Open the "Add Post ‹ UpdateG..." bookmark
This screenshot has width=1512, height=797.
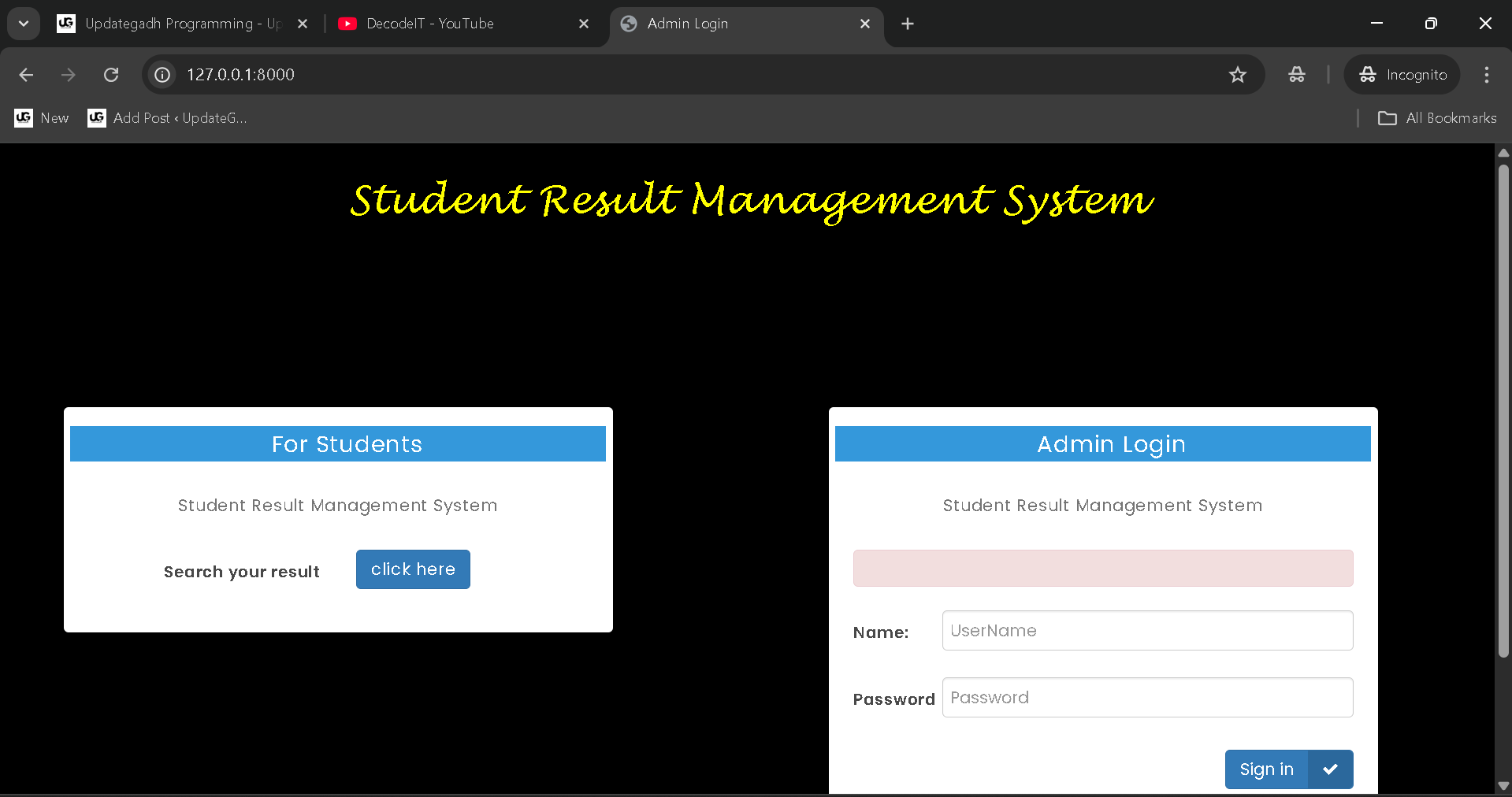168,118
